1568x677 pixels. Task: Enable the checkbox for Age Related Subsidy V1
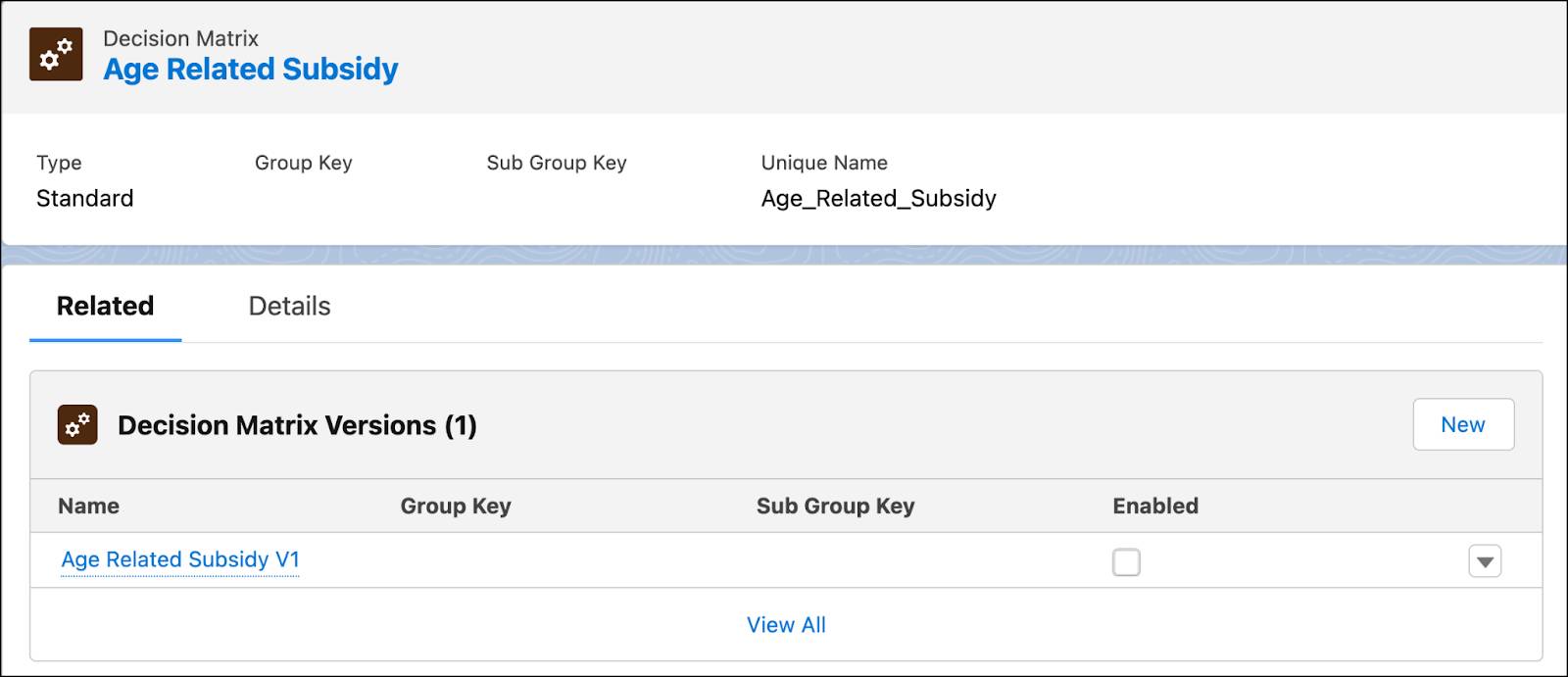pos(1127,561)
